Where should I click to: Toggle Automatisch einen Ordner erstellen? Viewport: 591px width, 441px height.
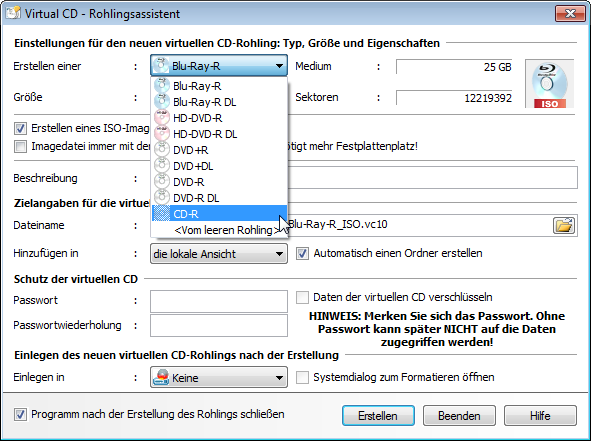click(x=302, y=253)
